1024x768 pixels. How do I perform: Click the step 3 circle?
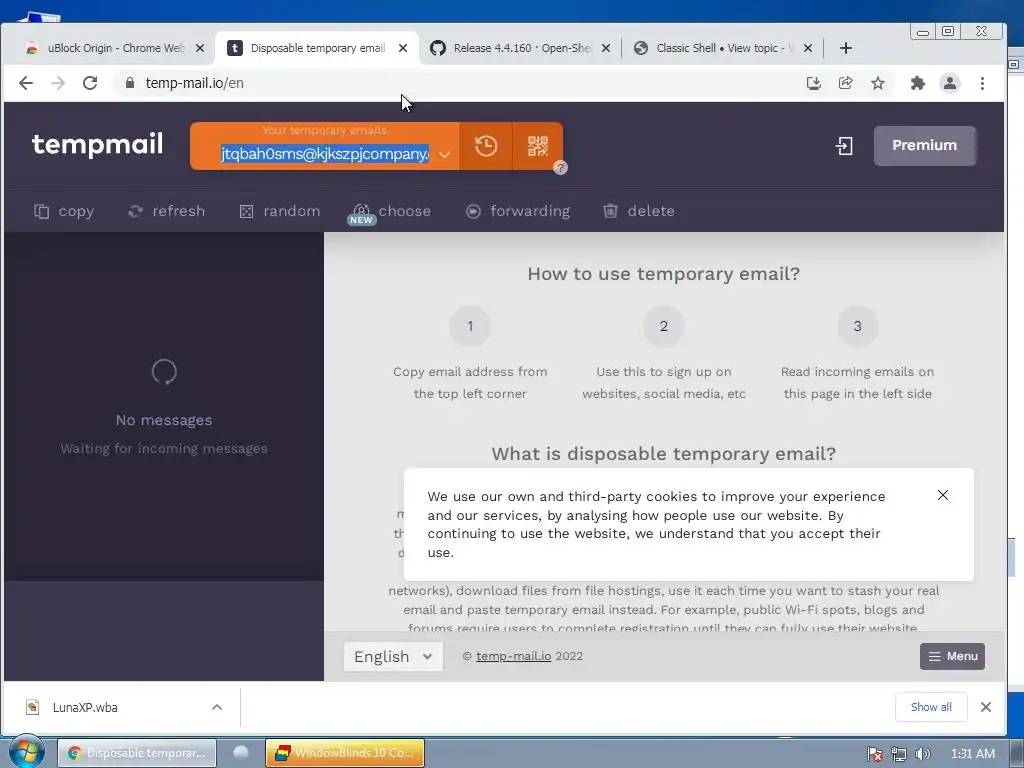tap(857, 326)
